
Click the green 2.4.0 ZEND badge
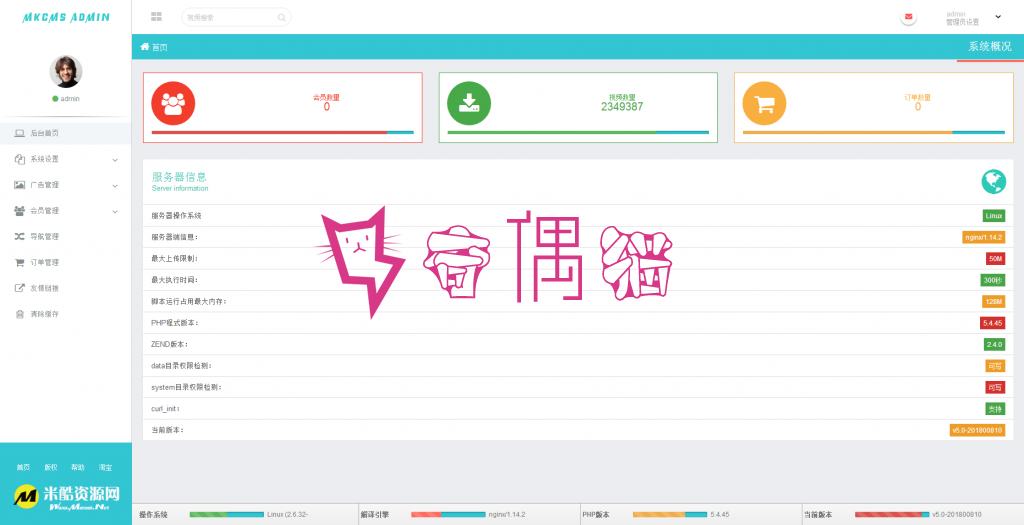pyautogui.click(x=995, y=344)
